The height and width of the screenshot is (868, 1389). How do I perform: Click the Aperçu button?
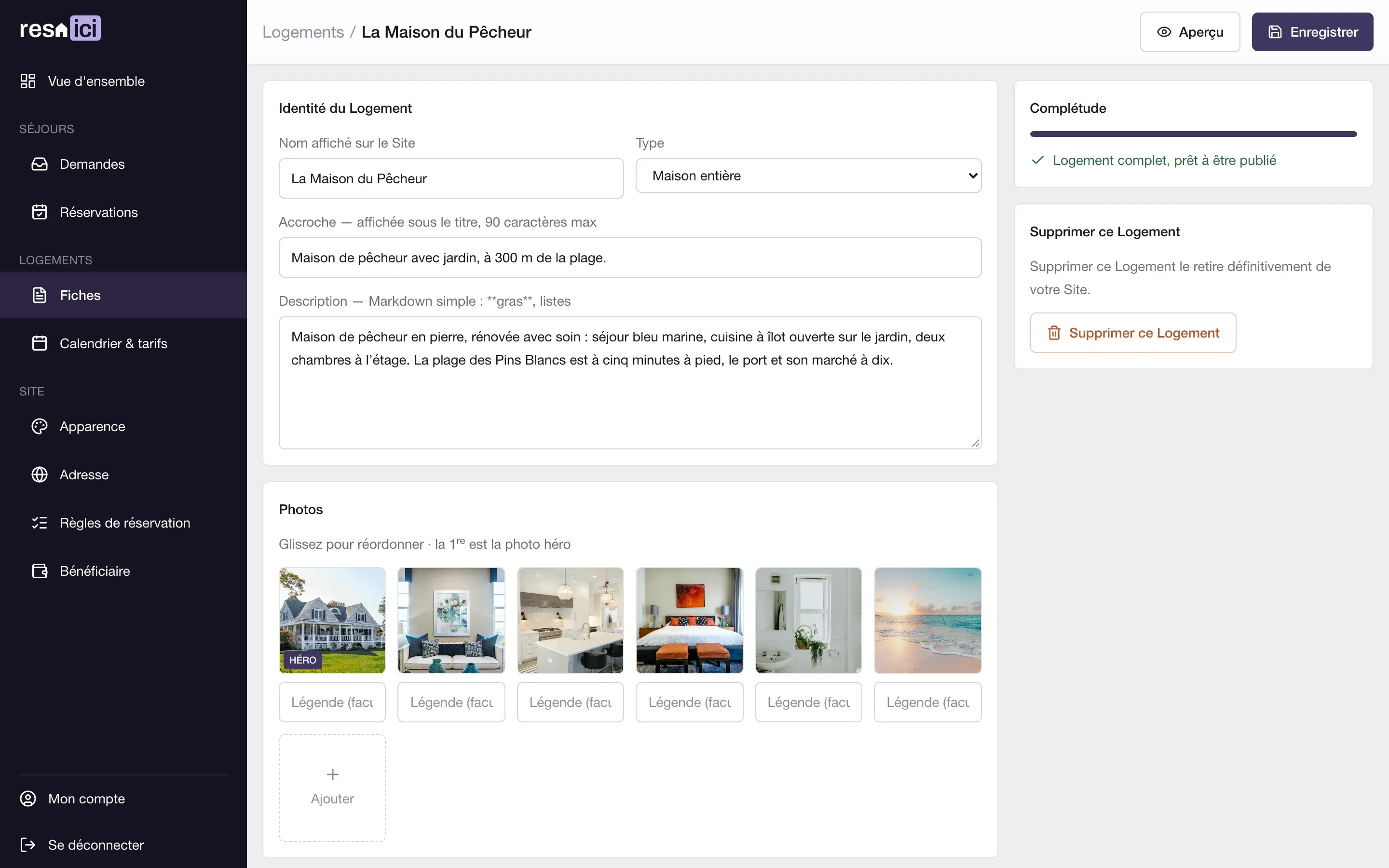pyautogui.click(x=1190, y=32)
